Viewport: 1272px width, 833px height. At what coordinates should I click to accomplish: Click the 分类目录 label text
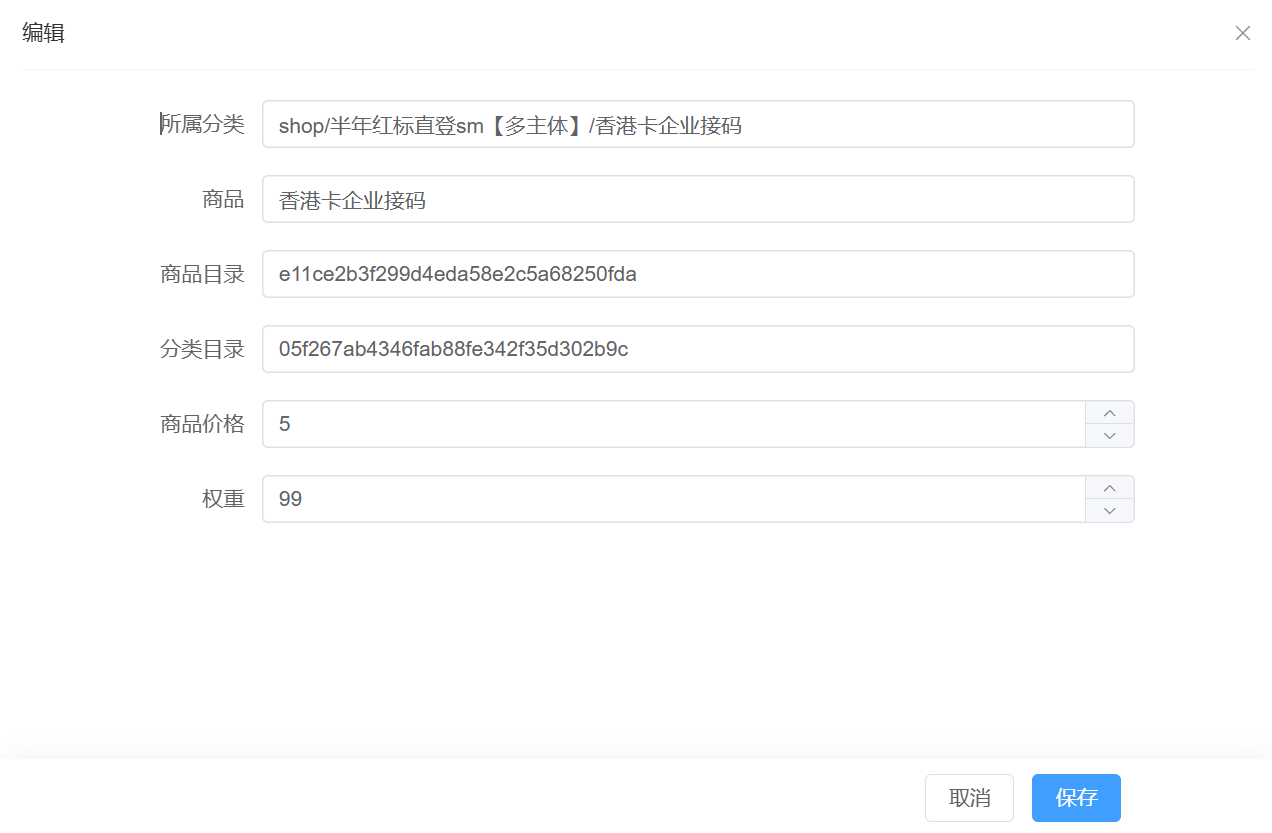tap(203, 348)
